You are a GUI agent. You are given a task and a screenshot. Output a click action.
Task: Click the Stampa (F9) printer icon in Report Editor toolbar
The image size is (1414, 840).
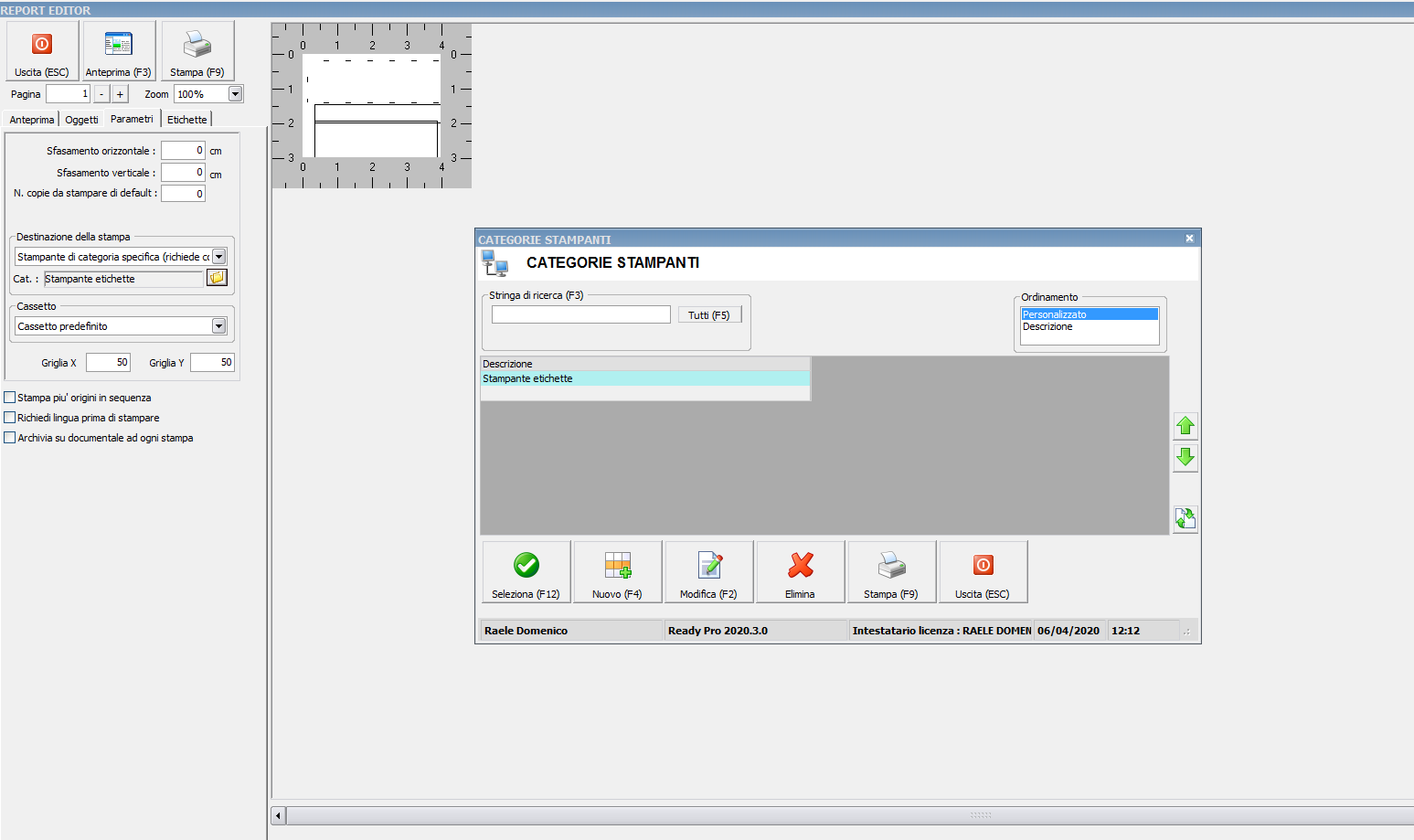pyautogui.click(x=197, y=44)
